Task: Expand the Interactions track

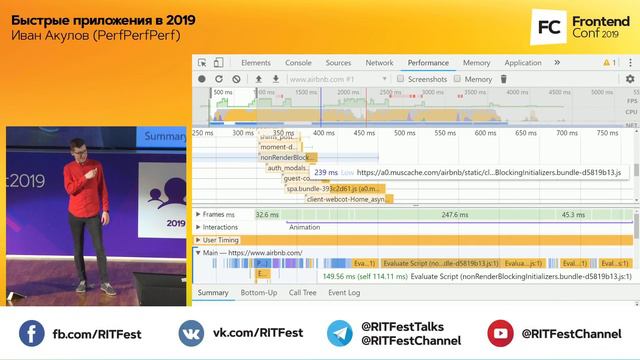Action: pos(198,227)
